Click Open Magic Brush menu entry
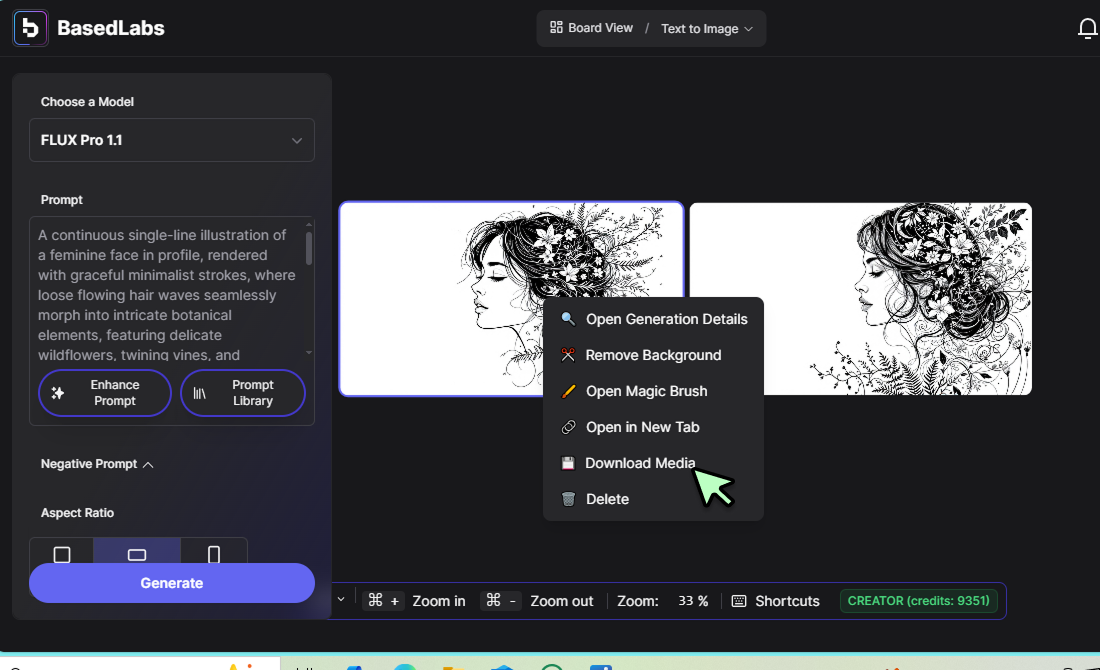1100x670 pixels. click(646, 391)
